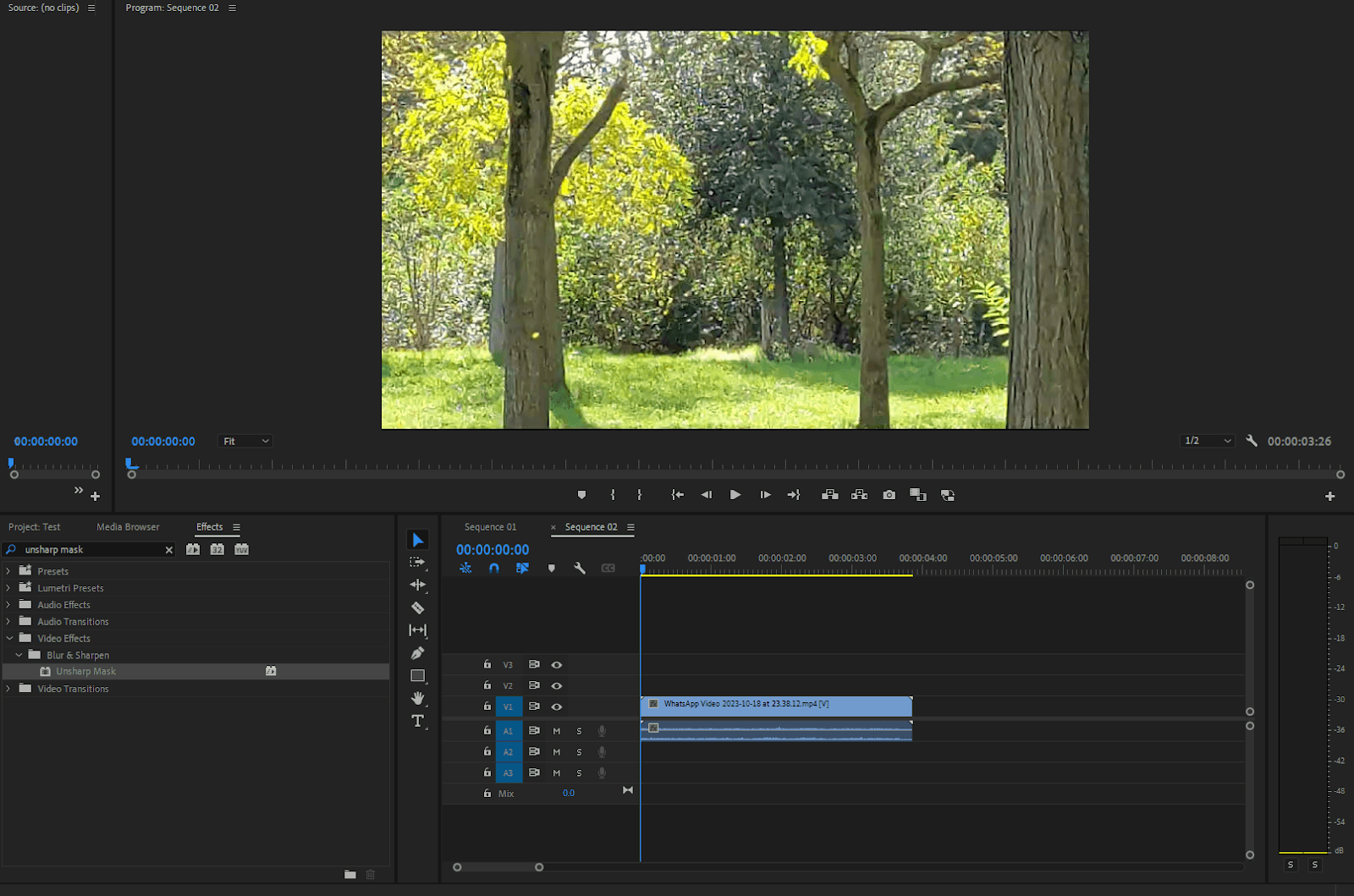Mark In point in Program monitor
The image size is (1354, 896).
(613, 495)
